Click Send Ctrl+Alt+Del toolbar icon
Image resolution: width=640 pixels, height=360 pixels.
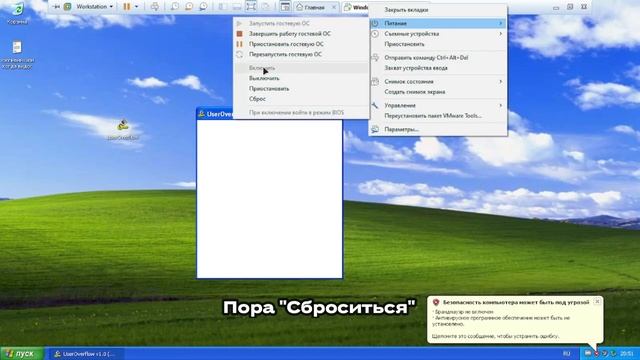tap(155, 7)
